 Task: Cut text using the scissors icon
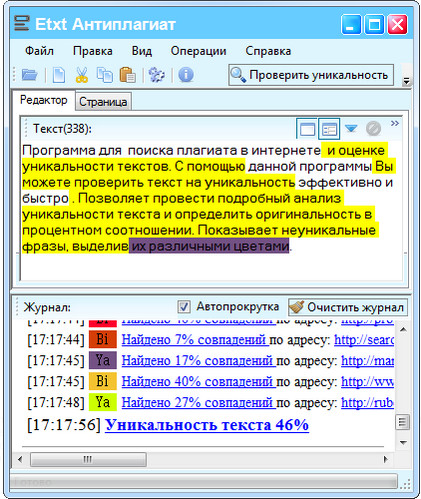[x=82, y=75]
